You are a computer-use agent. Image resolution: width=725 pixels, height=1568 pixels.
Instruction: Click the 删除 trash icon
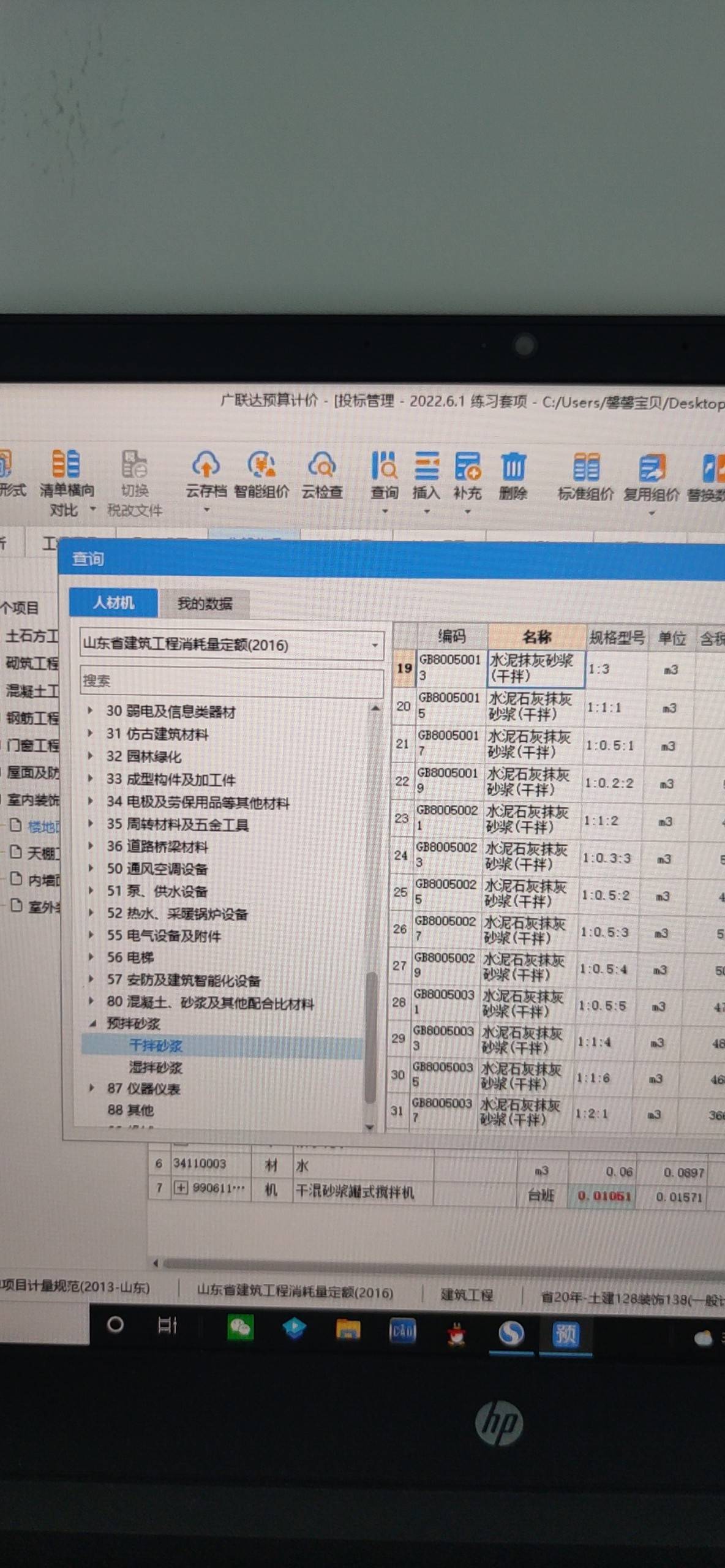[513, 468]
